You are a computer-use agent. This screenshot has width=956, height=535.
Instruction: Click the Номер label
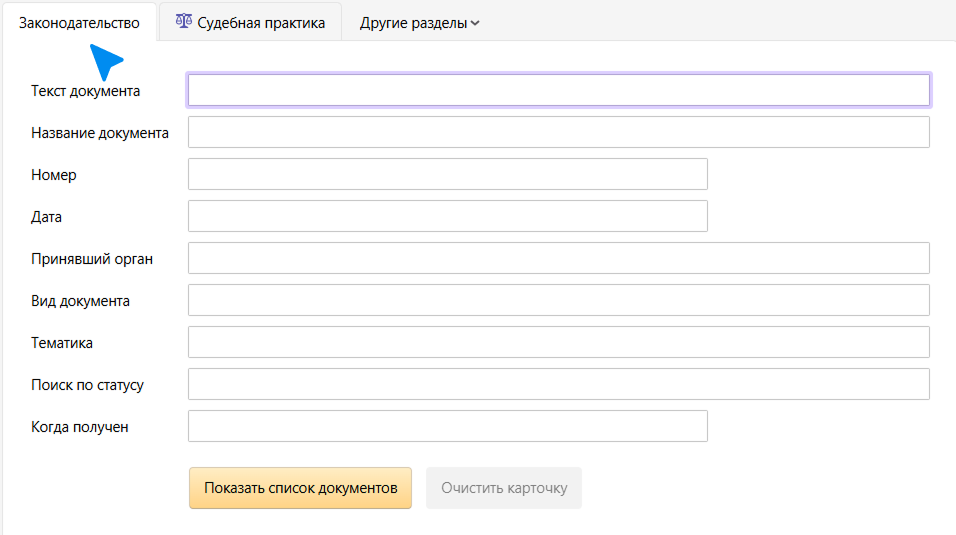click(x=54, y=175)
